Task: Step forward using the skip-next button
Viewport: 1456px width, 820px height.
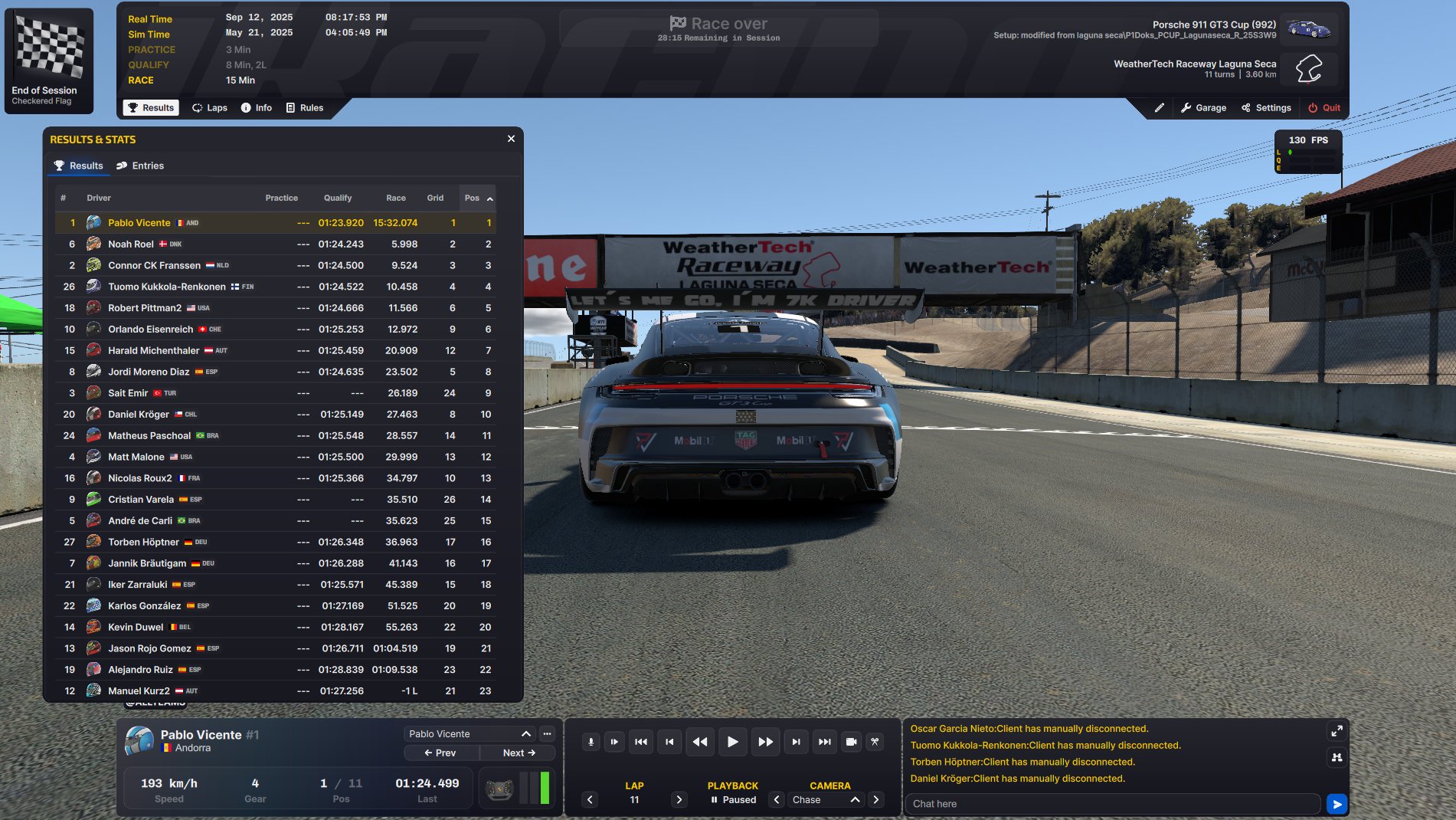Action: point(796,742)
